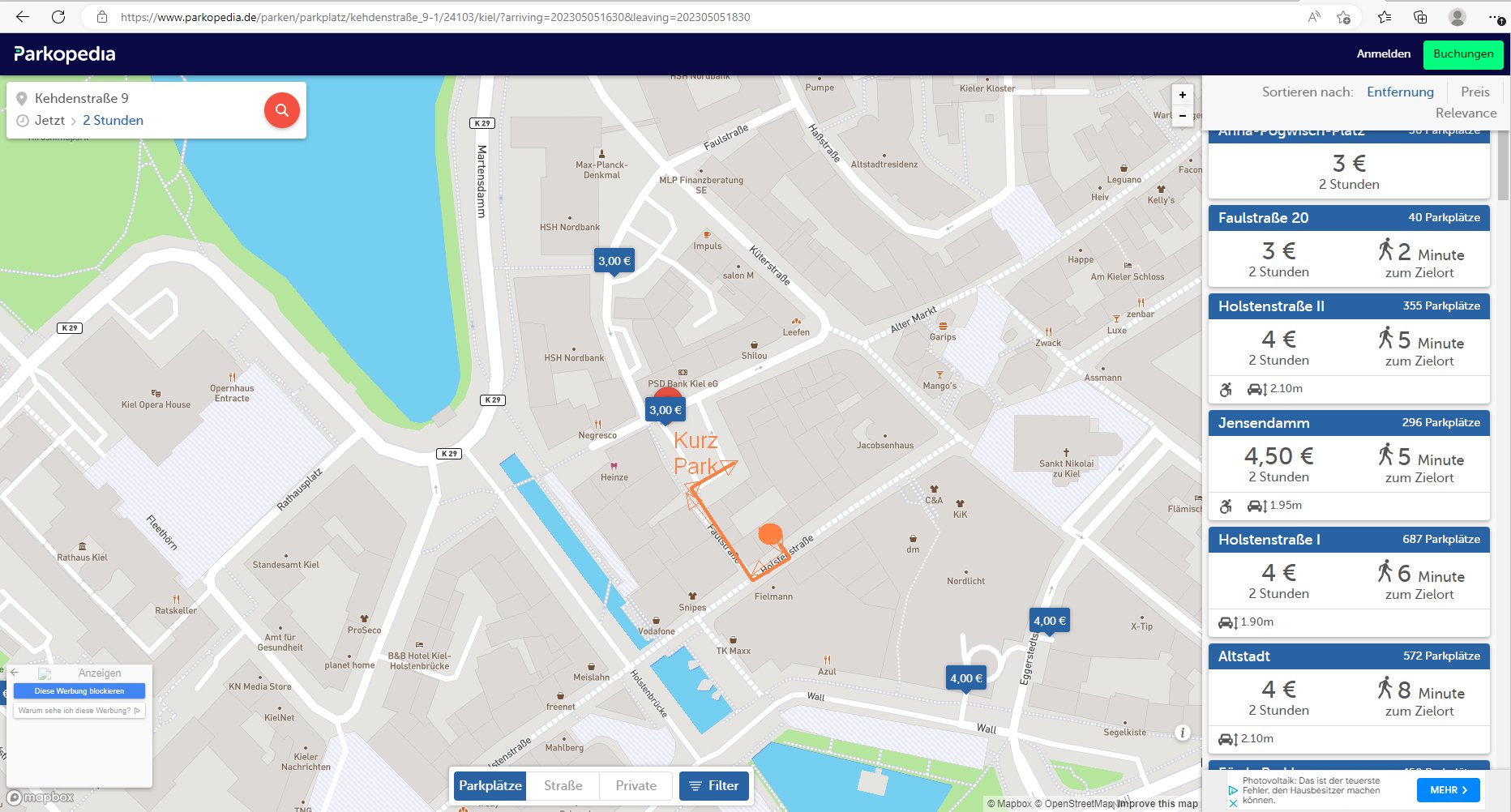1511x812 pixels.
Task: Change the Jetzt arrival time
Action: click(49, 120)
